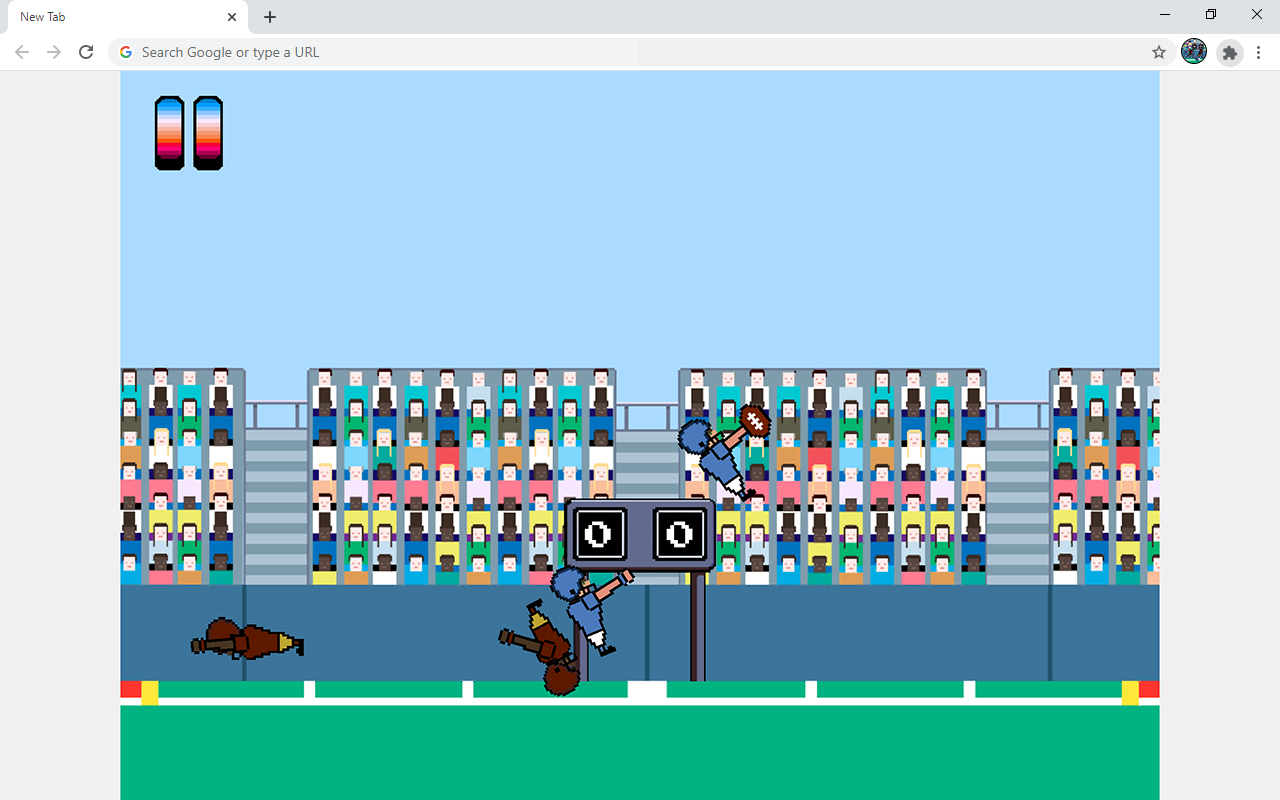Close the New Tab tab
The height and width of the screenshot is (800, 1280).
pos(232,17)
